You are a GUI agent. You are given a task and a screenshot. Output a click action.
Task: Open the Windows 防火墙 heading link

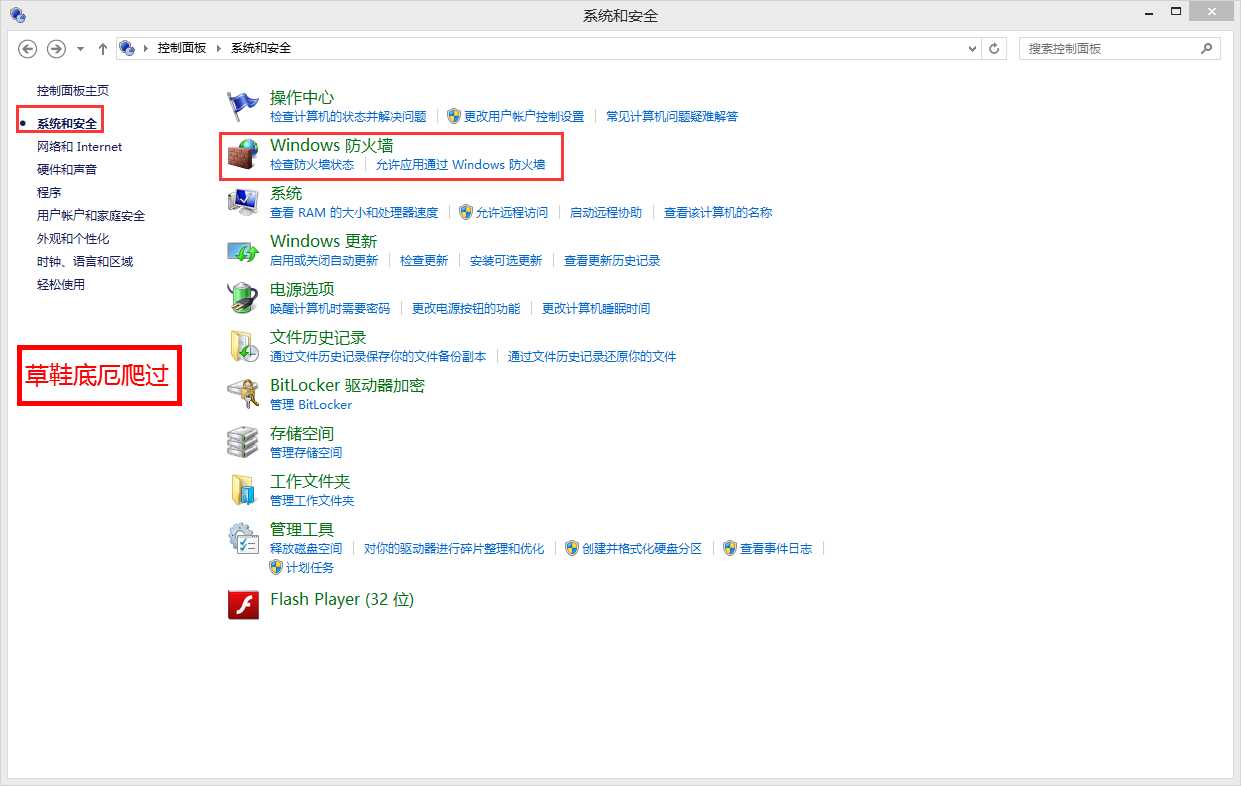(332, 145)
